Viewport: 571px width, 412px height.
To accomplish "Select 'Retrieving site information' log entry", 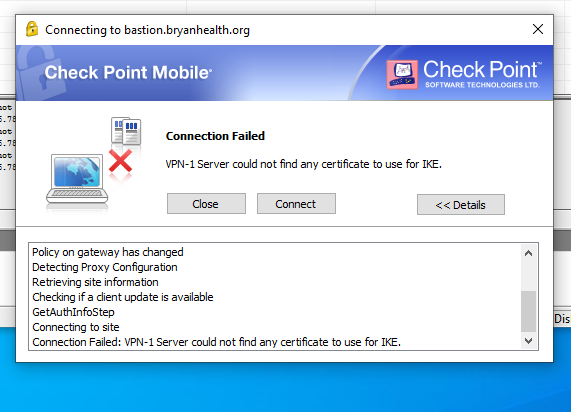I will click(x=95, y=282).
